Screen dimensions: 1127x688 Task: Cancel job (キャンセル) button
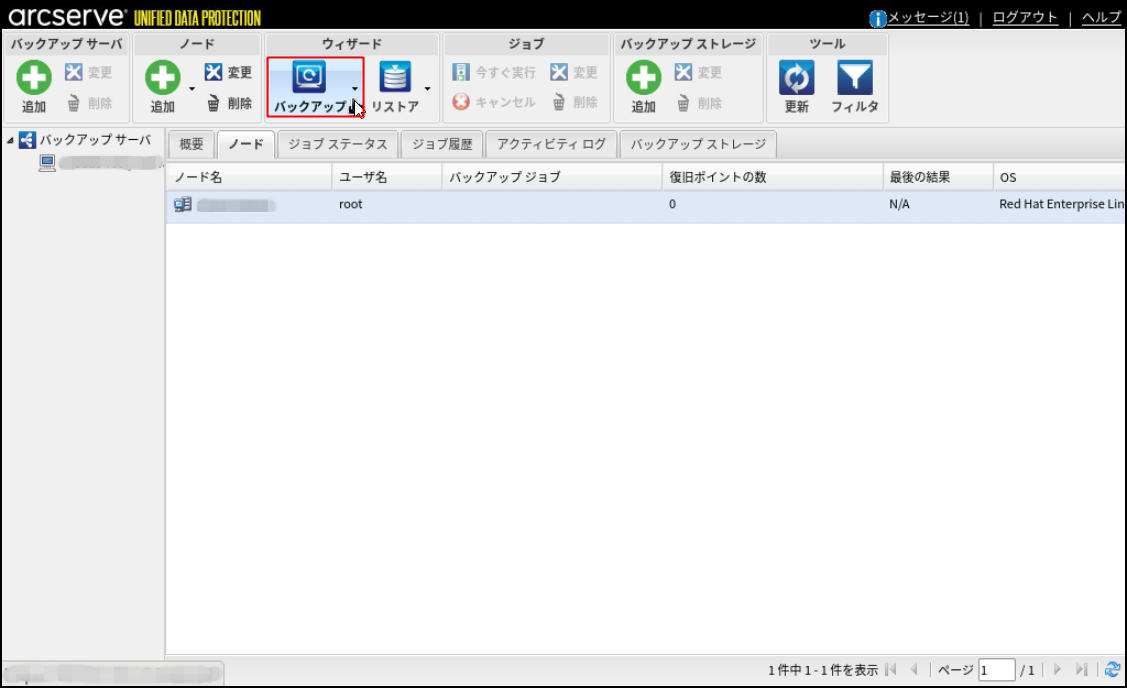tap(494, 102)
